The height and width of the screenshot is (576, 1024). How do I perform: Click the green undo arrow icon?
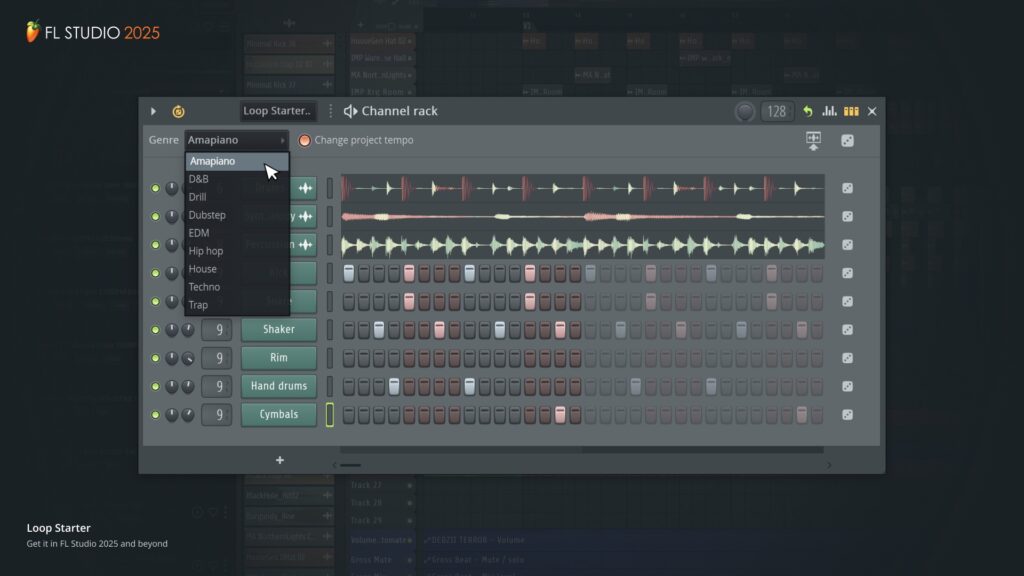point(808,111)
